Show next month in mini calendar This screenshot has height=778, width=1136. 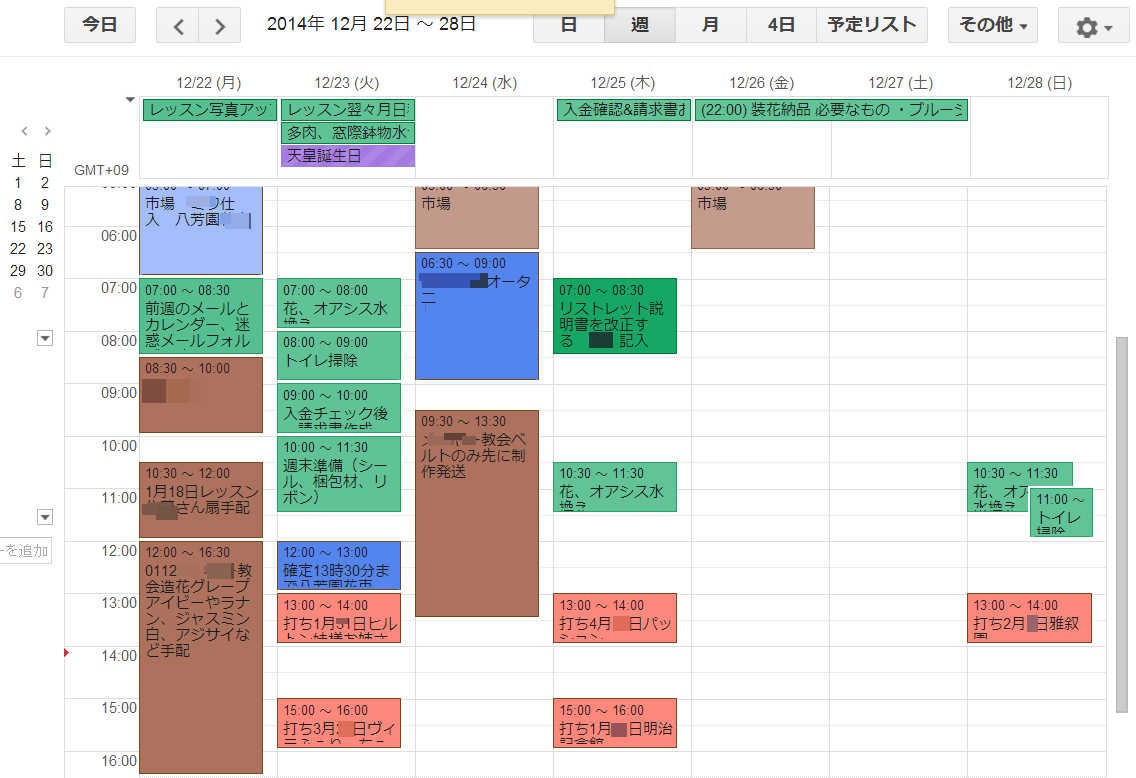point(47,131)
